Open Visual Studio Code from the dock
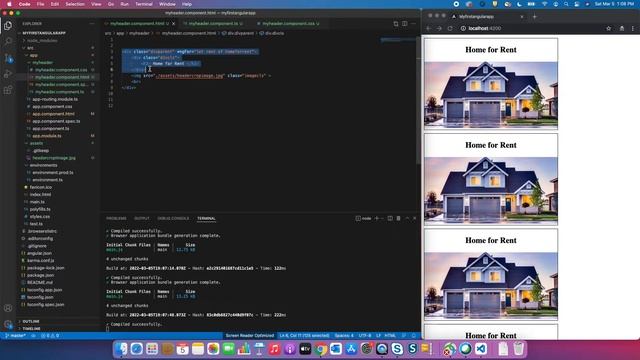The height and width of the screenshot is (360, 640). [481, 349]
